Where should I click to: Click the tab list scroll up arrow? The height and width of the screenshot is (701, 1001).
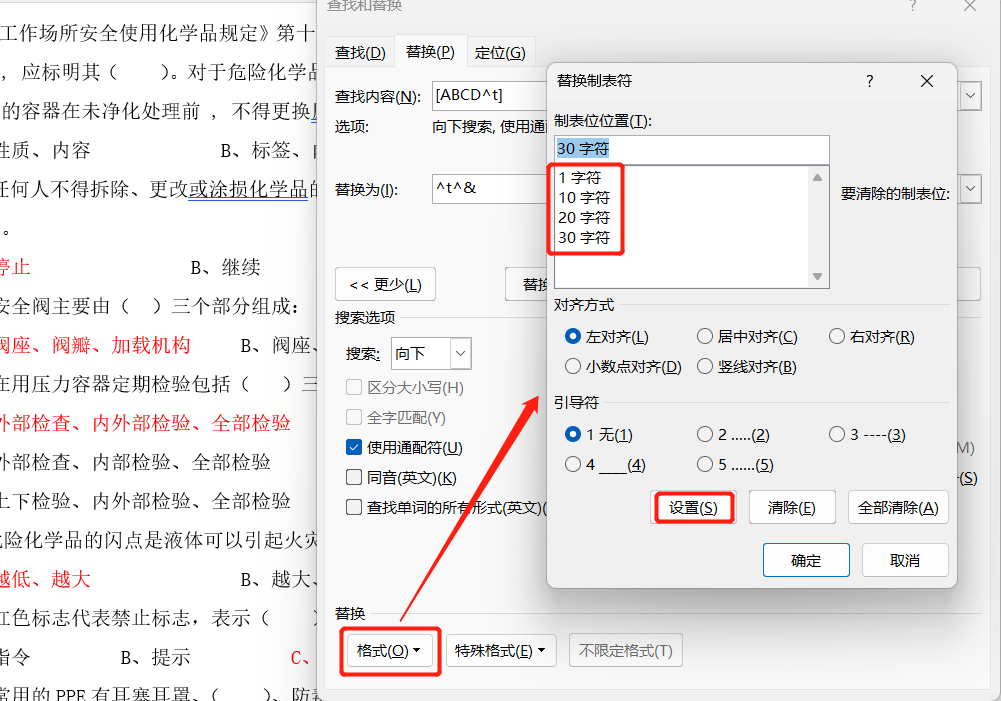coord(817,177)
